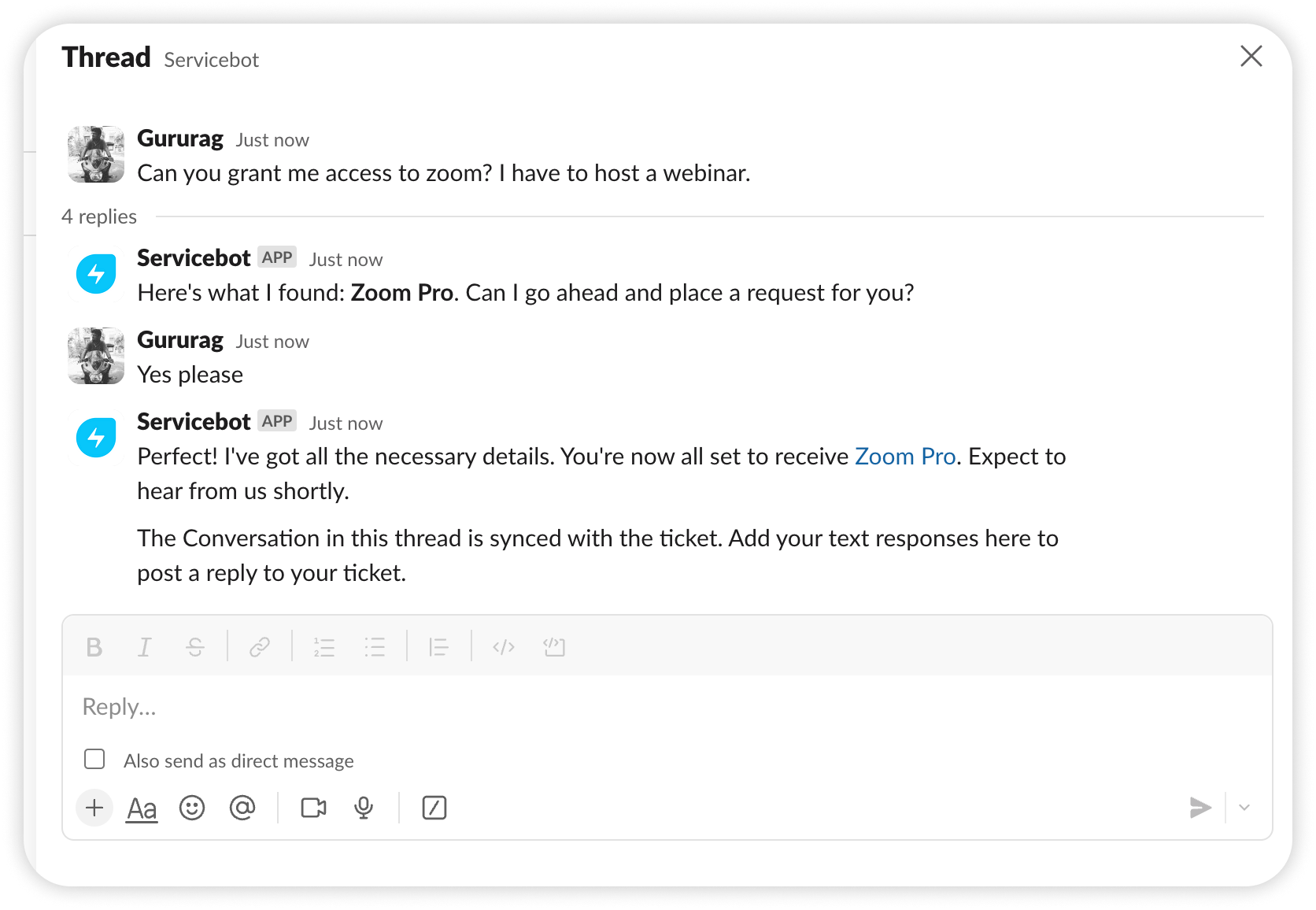Click the APP badge on the Perfect message
This screenshot has height=910, width=1316.
277,421
